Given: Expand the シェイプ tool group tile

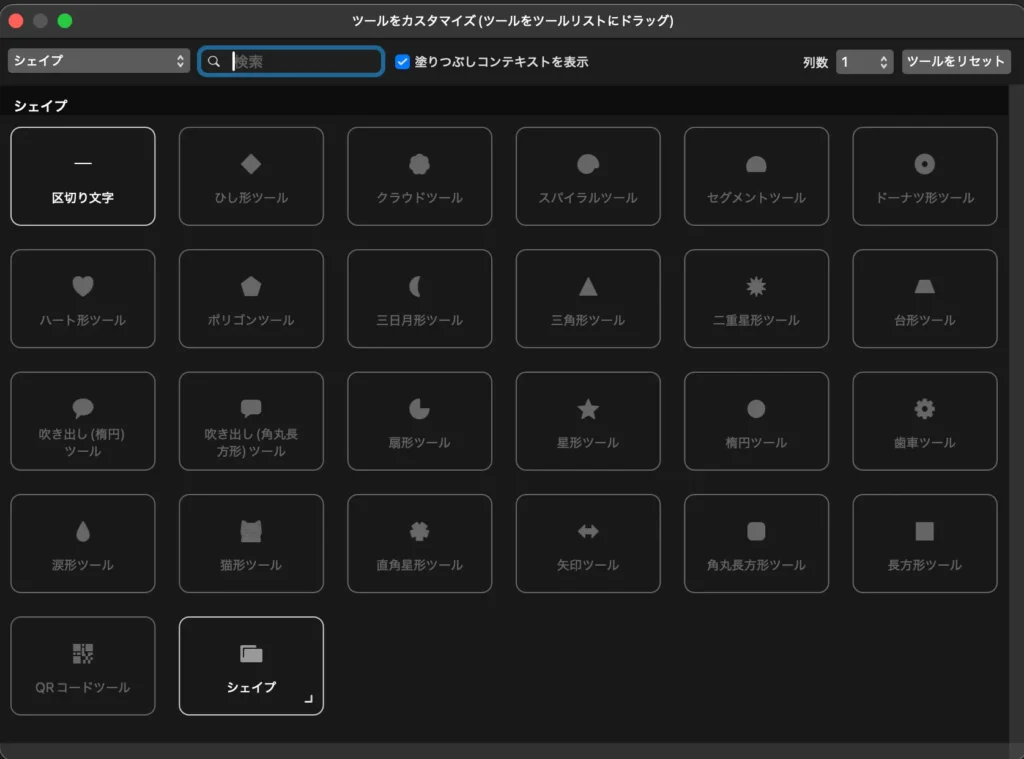Looking at the screenshot, I should pyautogui.click(x=251, y=666).
